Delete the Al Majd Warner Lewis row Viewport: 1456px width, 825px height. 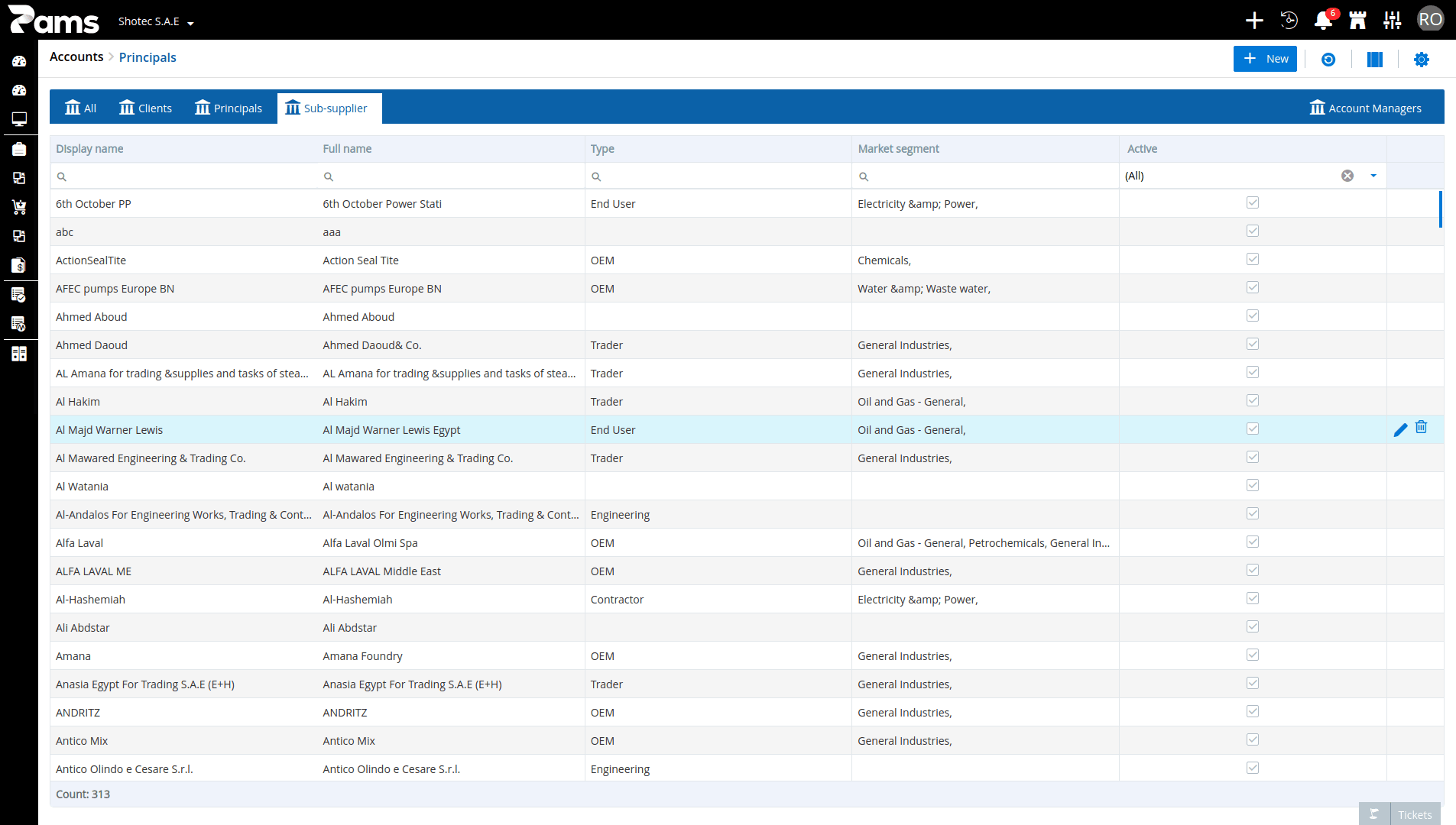tap(1421, 427)
